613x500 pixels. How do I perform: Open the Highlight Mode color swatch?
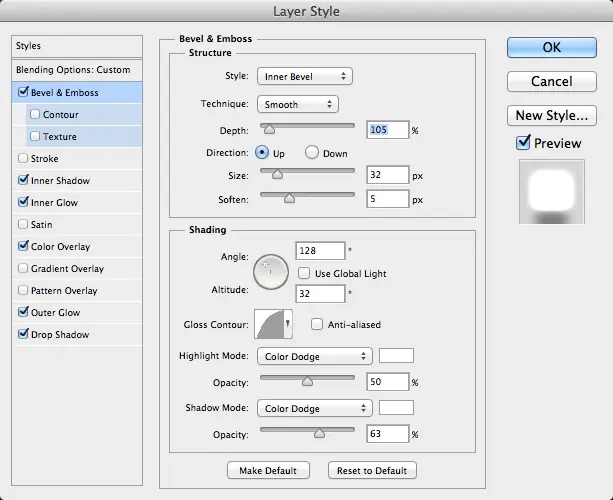coord(396,356)
